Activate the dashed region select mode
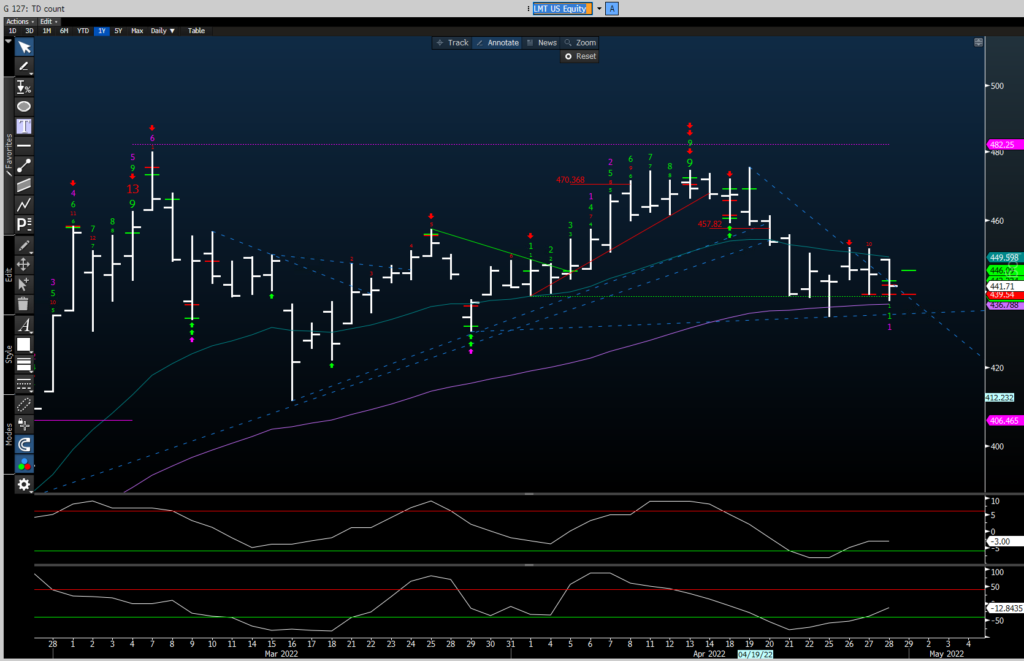 tap(24, 405)
